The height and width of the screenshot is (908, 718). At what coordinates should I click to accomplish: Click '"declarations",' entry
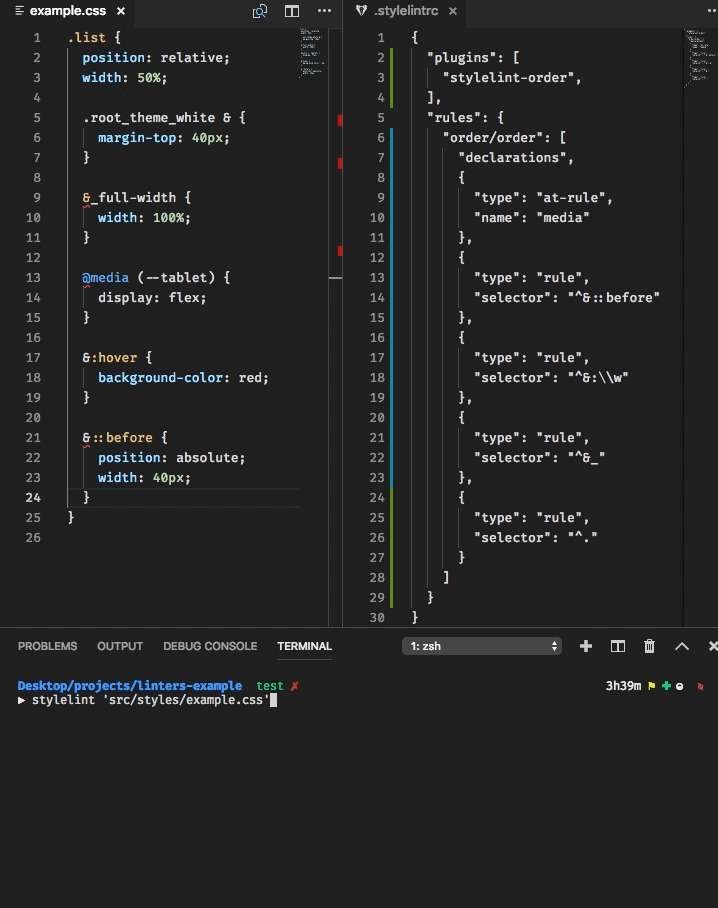point(516,158)
